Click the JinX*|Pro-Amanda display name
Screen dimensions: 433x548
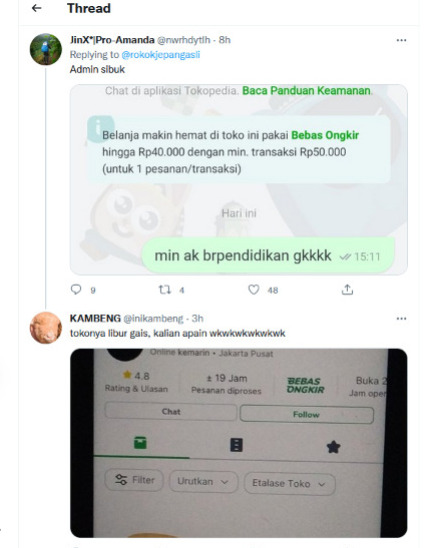point(112,40)
